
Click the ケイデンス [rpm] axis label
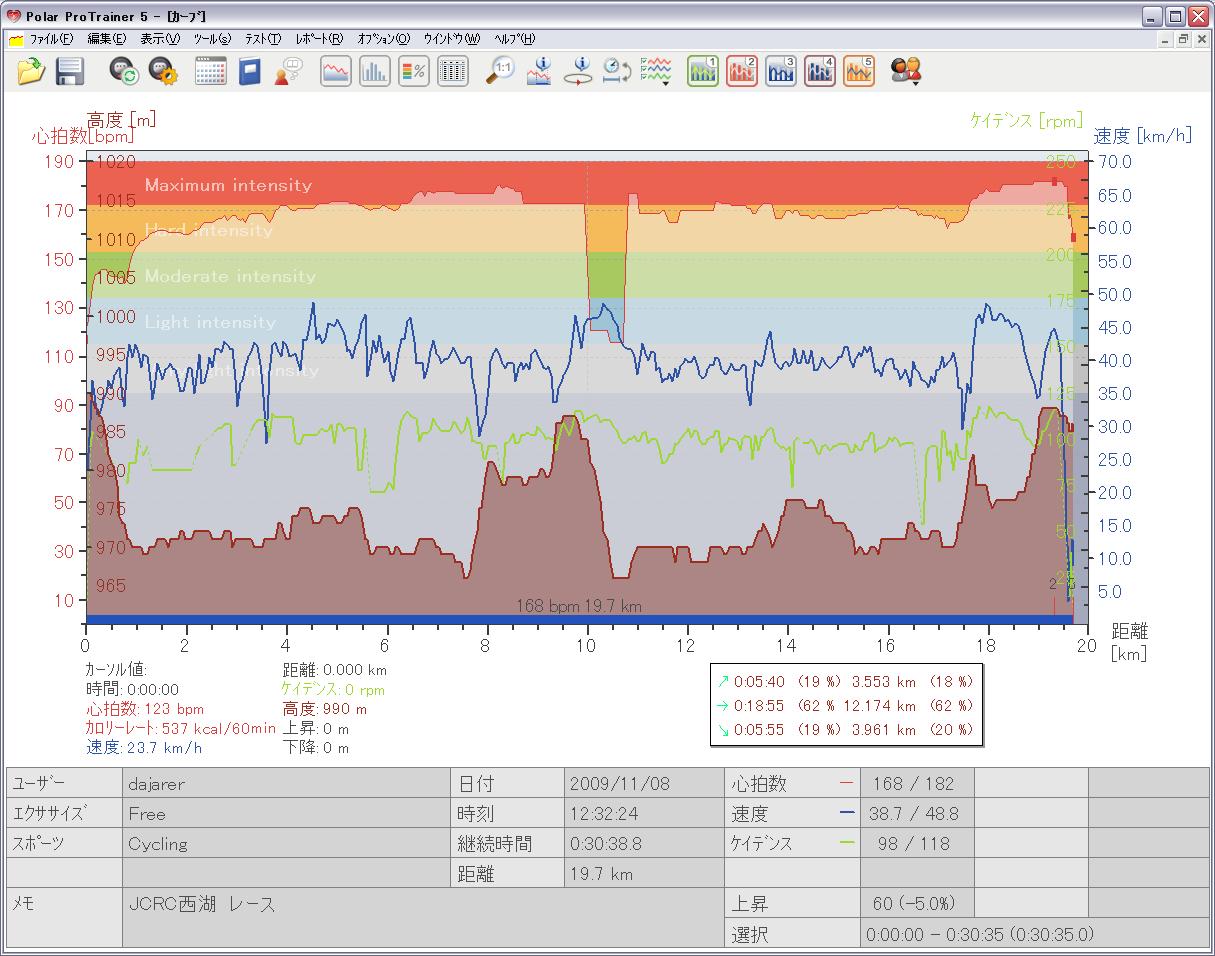1026,120
